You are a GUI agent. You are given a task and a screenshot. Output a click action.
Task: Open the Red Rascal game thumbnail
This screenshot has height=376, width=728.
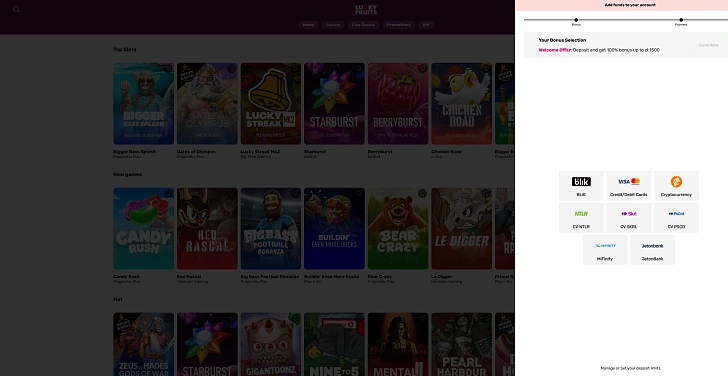tap(207, 228)
